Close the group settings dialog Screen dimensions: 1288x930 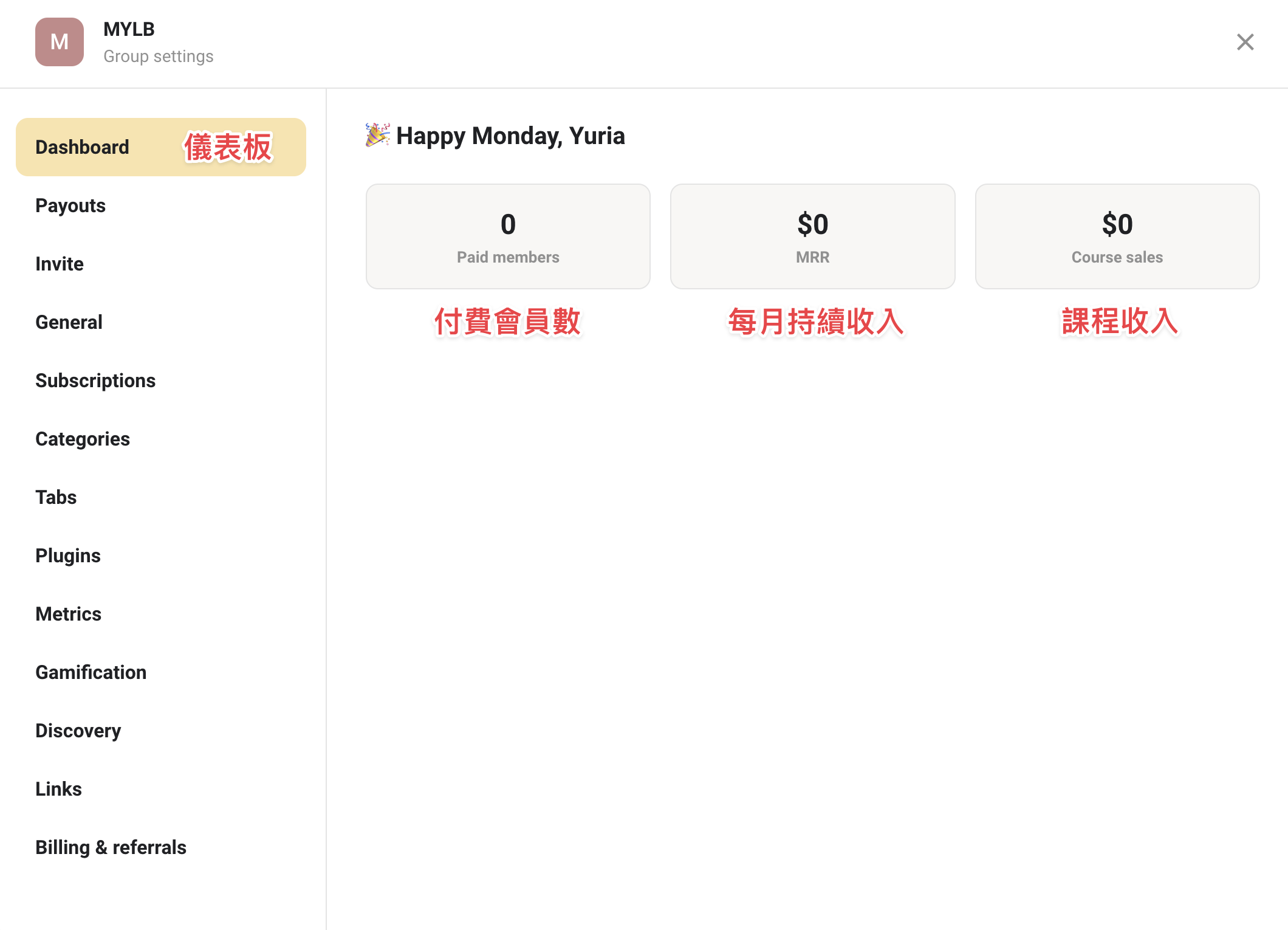point(1245,42)
